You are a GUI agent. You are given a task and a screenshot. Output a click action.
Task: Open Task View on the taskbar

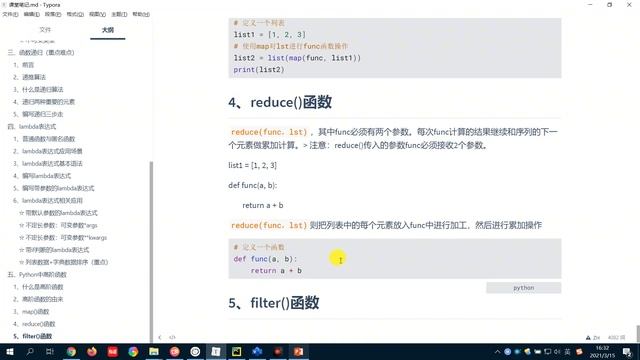[x=50, y=351]
